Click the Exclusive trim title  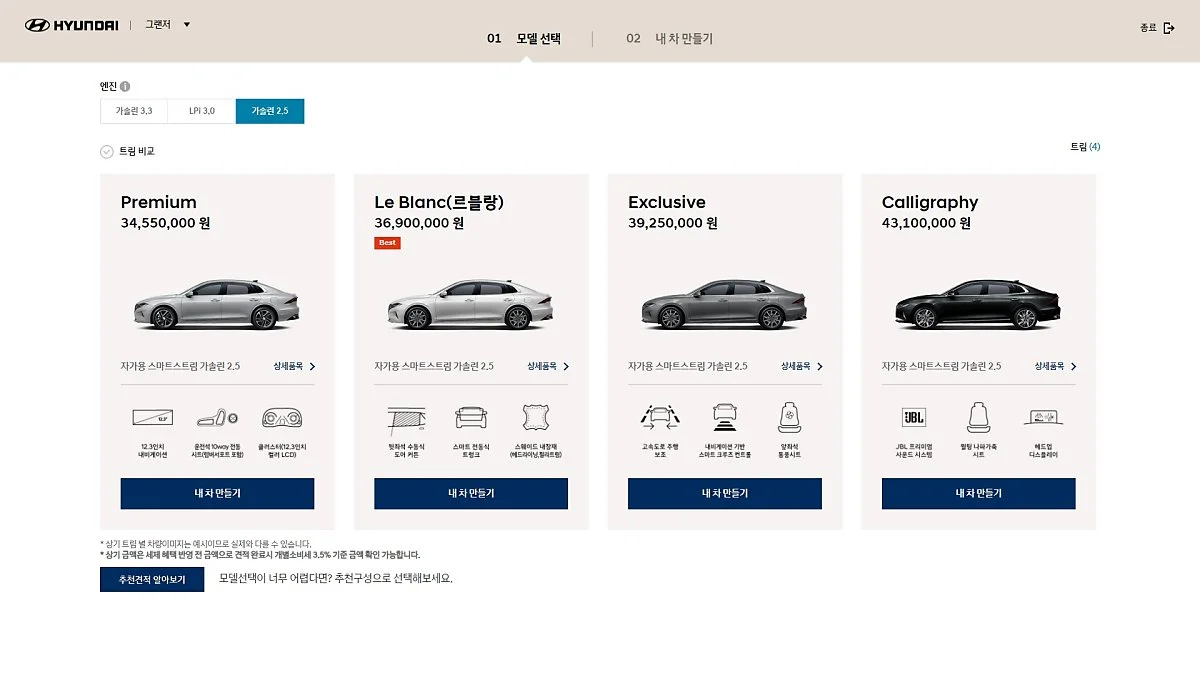[x=667, y=202]
